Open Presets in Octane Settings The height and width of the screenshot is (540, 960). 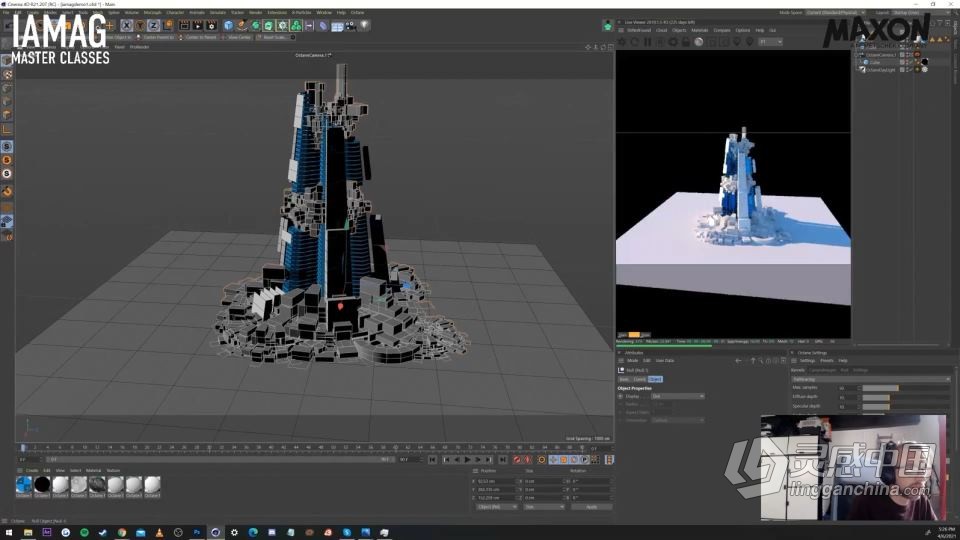pos(827,361)
